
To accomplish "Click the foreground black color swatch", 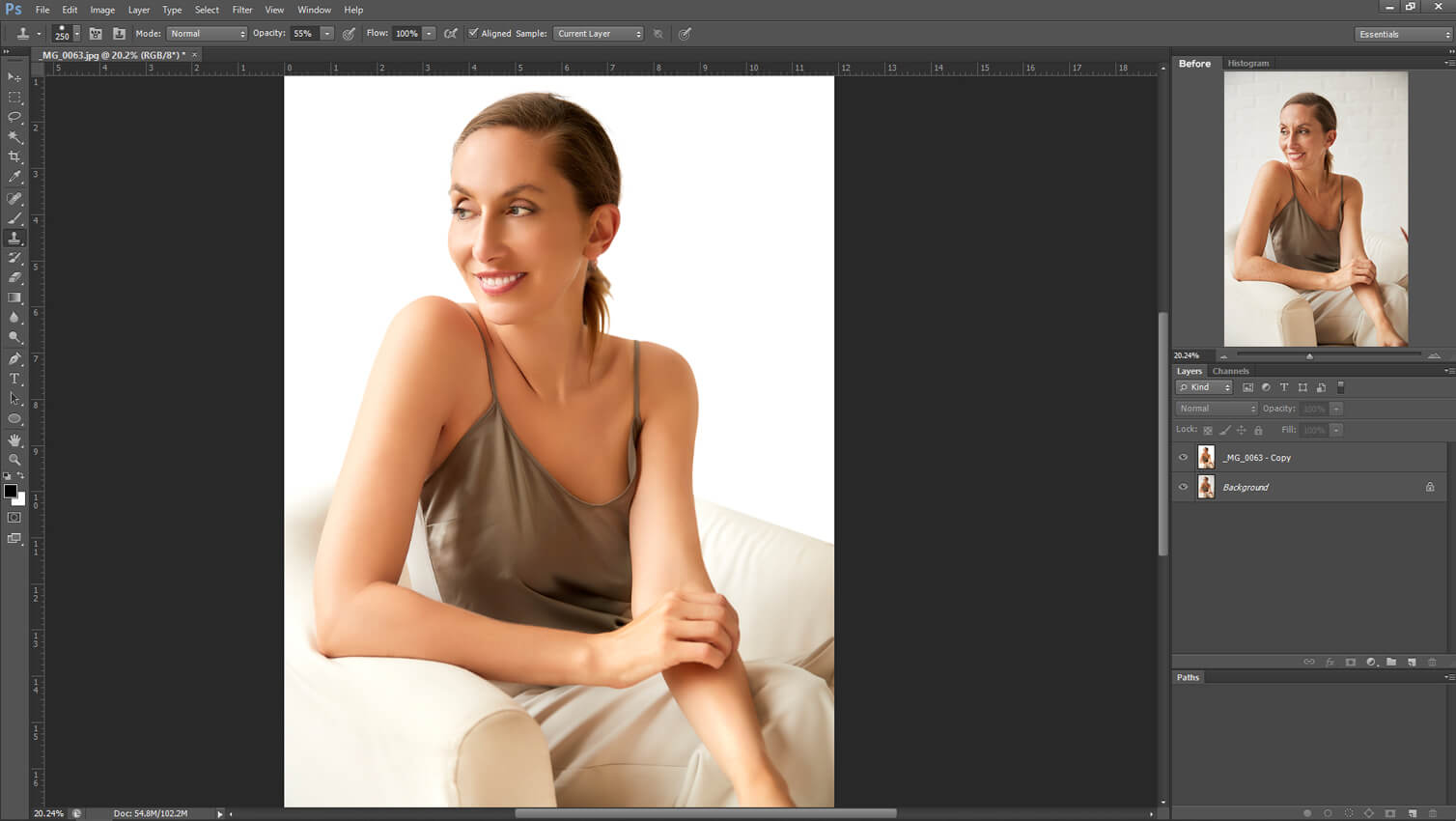I will [x=10, y=491].
